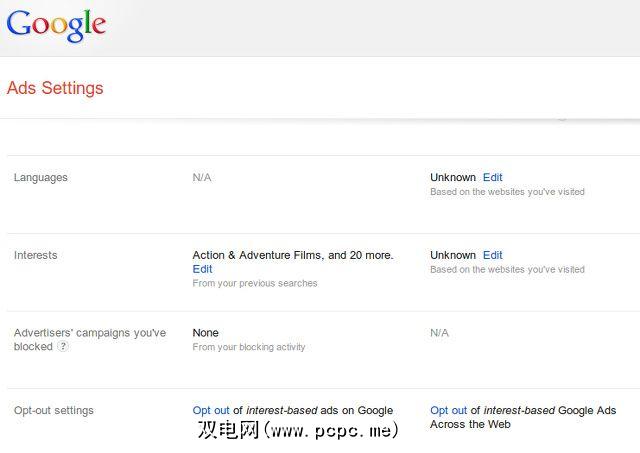
Task: Edit the Languages web-based setting
Action: [x=492, y=178]
